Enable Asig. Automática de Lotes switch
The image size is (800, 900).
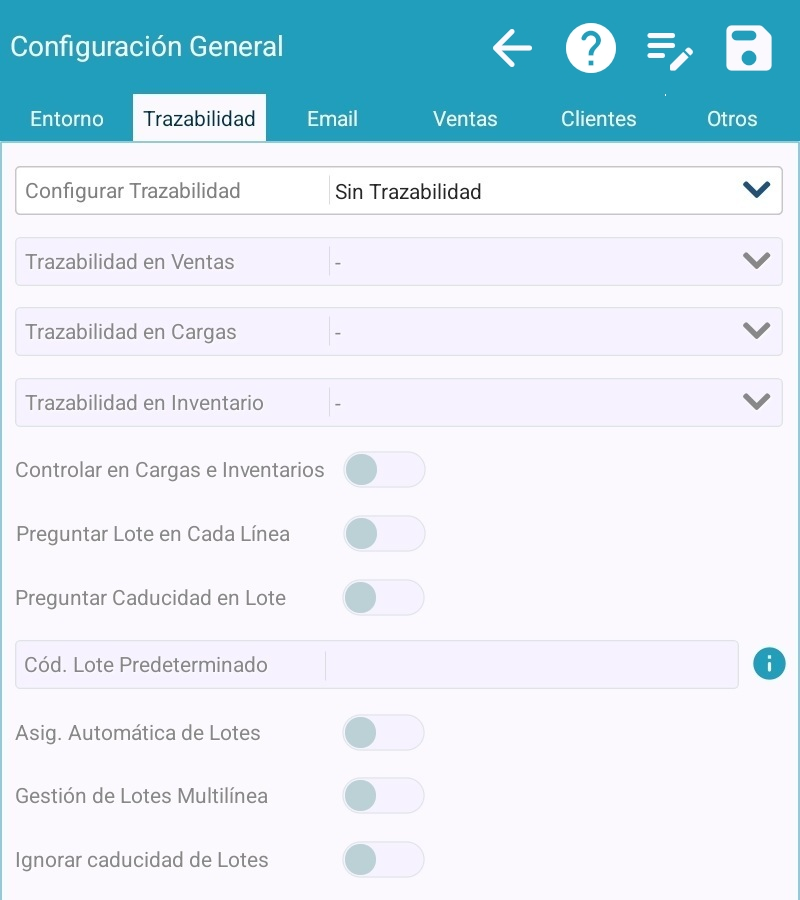pyautogui.click(x=384, y=733)
